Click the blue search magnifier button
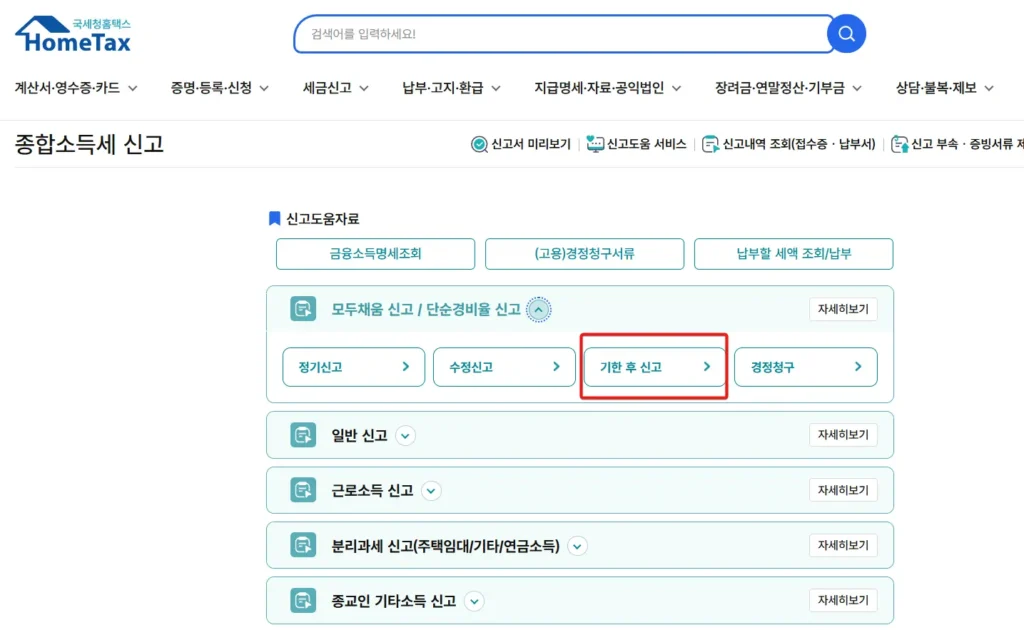Screen dimensions: 1024x630 tap(846, 33)
